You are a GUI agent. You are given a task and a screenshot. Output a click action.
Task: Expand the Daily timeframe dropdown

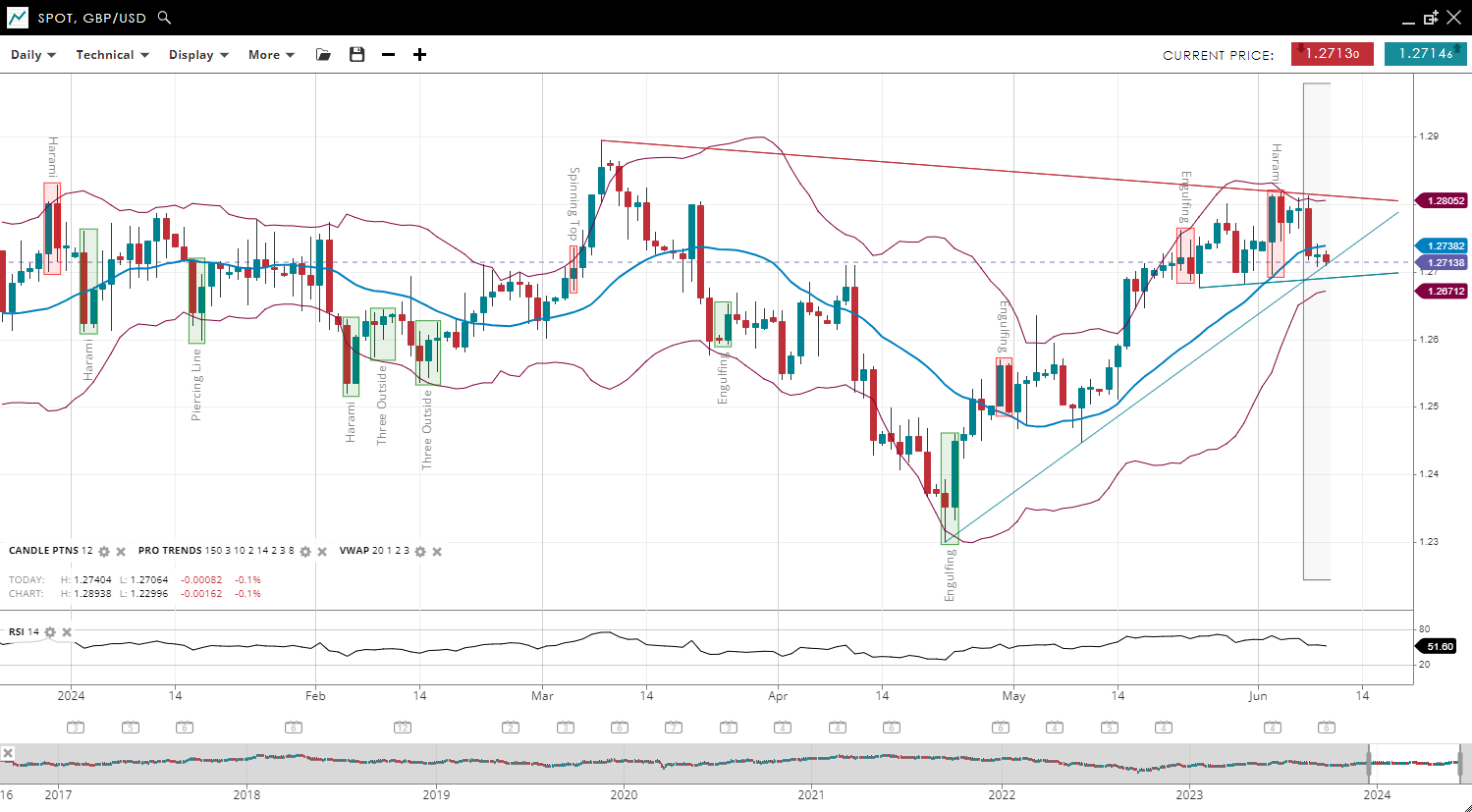[33, 55]
